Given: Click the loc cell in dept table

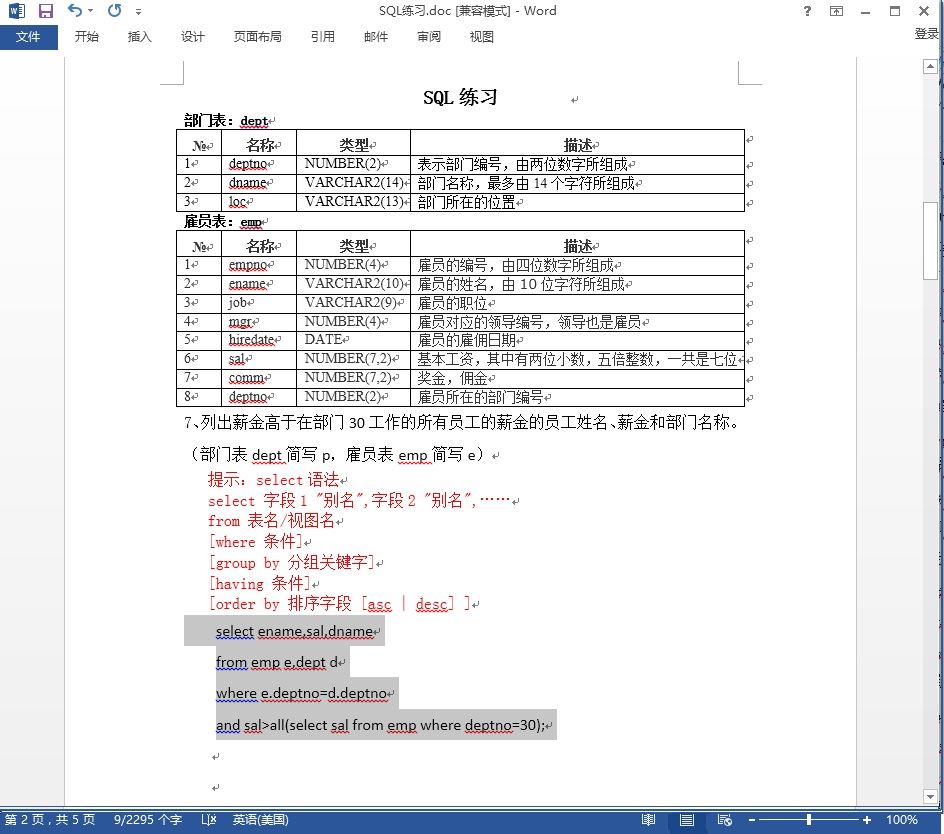Looking at the screenshot, I should (x=259, y=202).
